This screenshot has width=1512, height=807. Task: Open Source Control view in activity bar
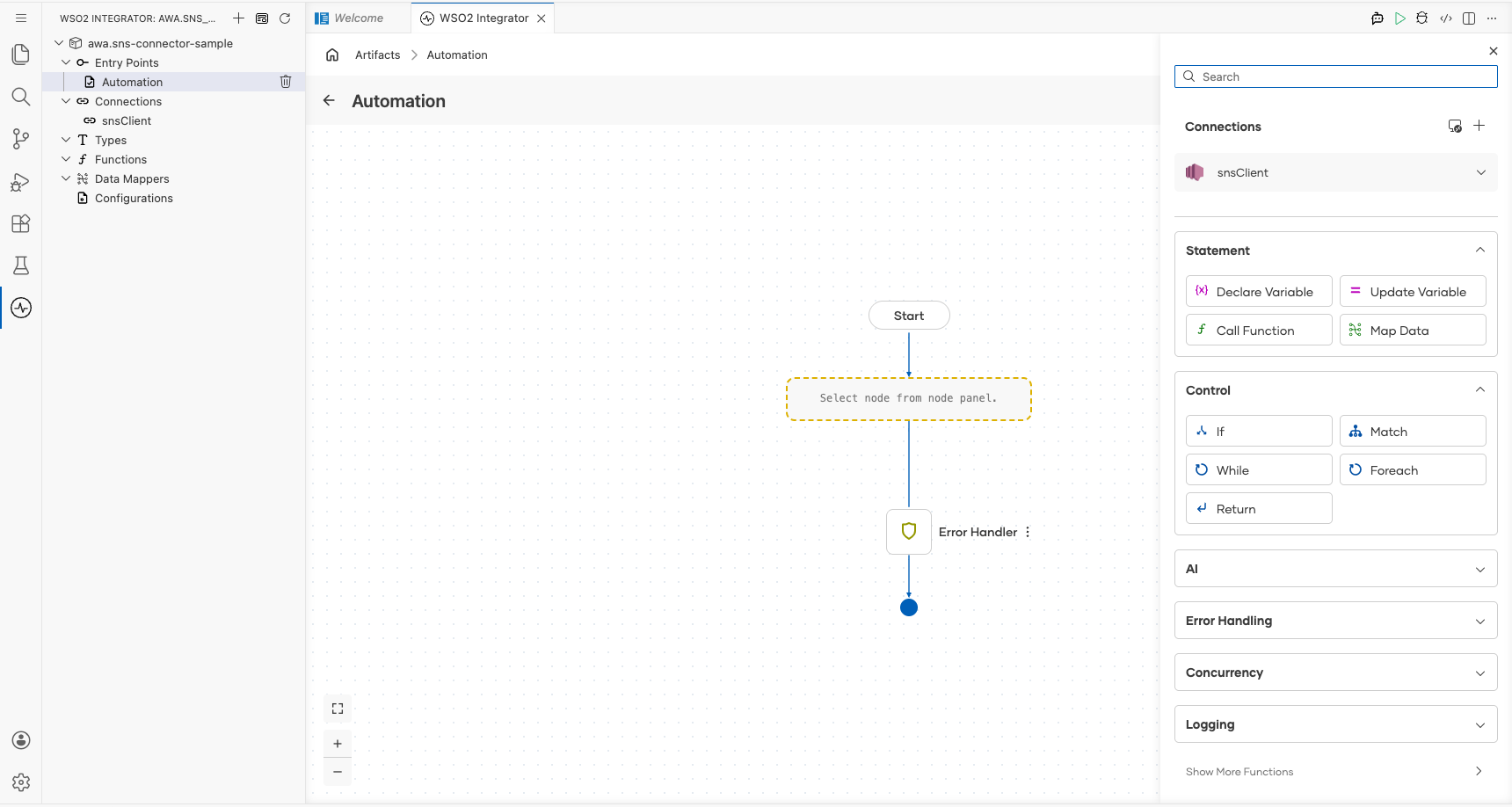click(x=21, y=139)
